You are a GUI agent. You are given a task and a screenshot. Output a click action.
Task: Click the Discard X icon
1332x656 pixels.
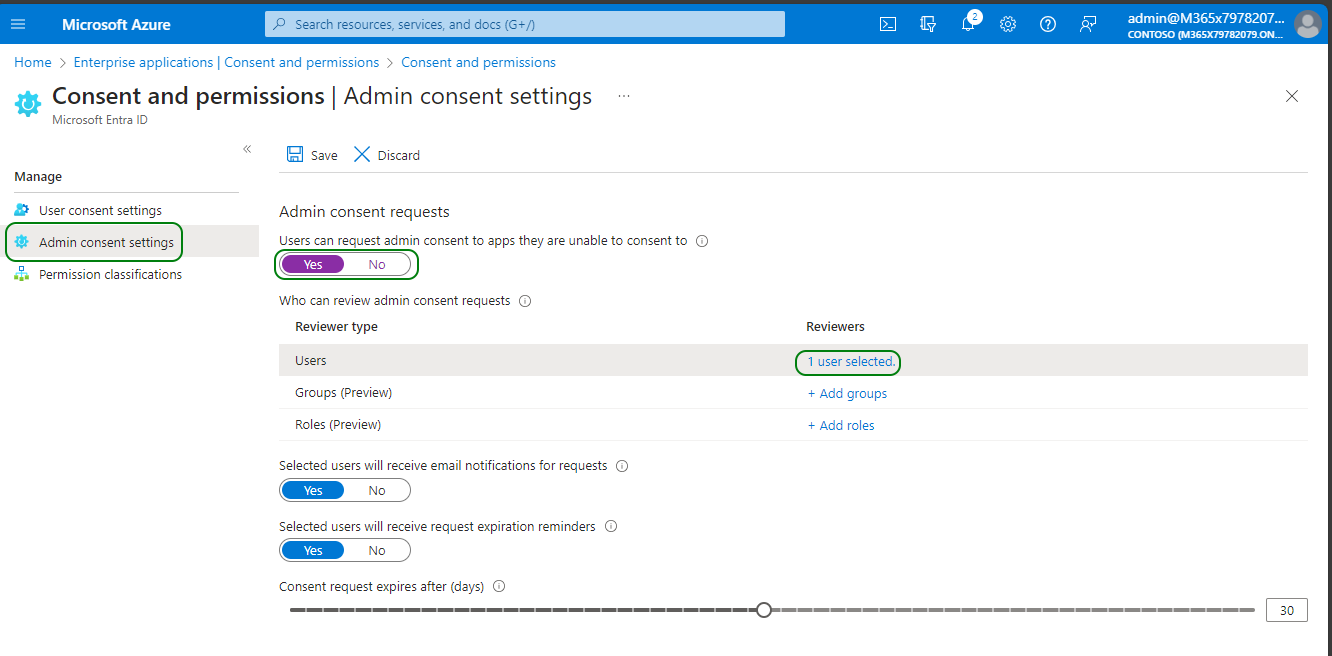(362, 154)
